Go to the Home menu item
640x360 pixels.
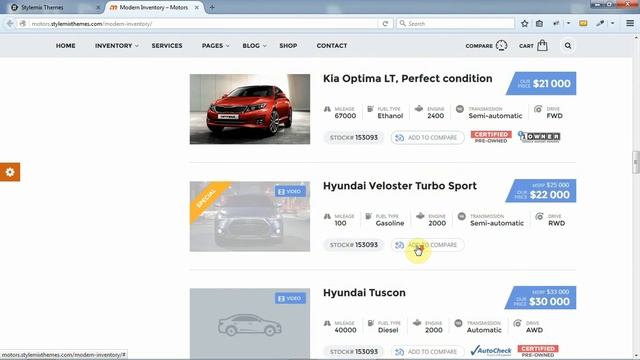click(66, 46)
